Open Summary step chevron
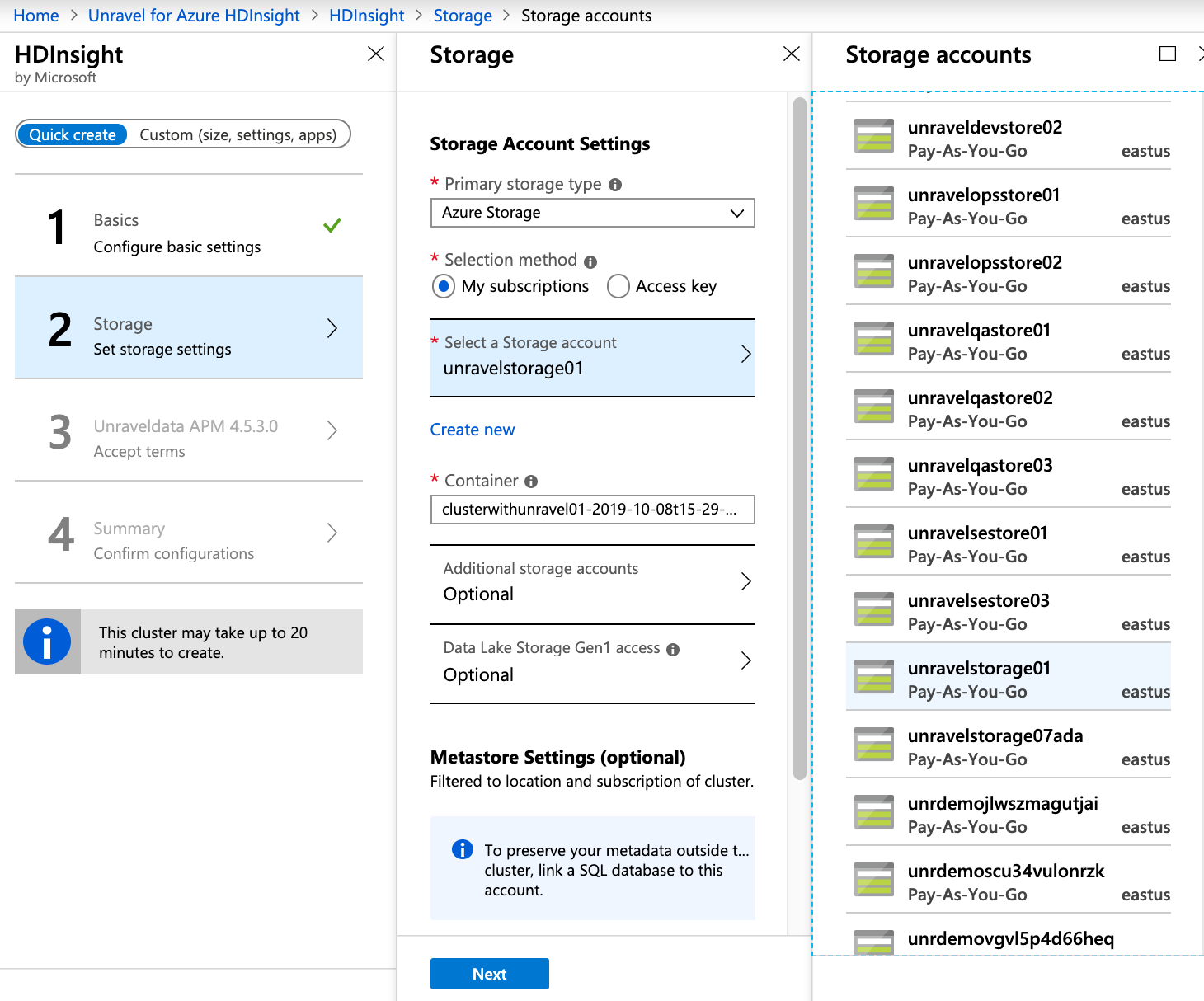 [332, 533]
